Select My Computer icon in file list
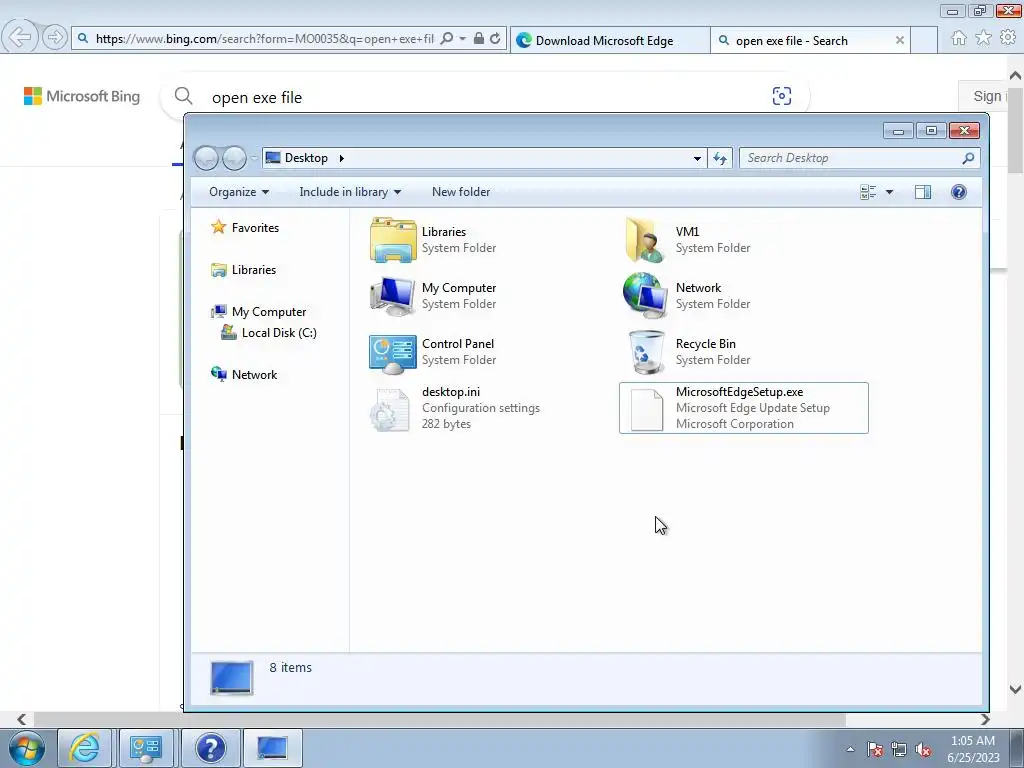The width and height of the screenshot is (1024, 768). pos(392,296)
